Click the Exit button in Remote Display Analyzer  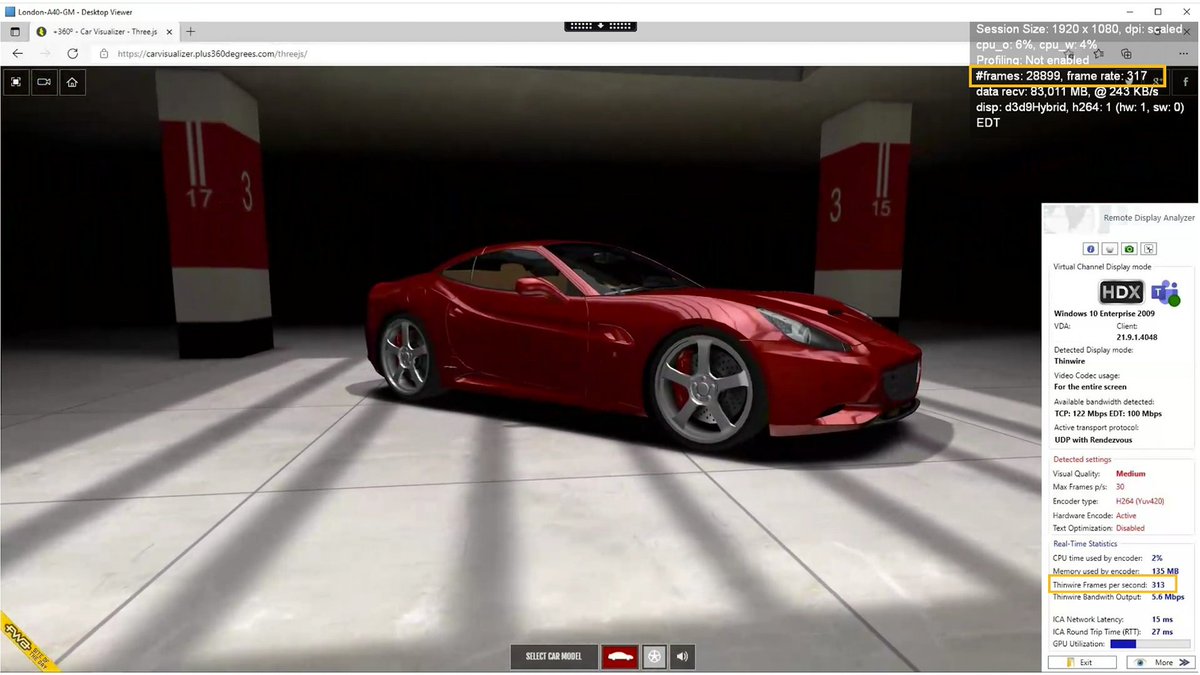click(1080, 662)
